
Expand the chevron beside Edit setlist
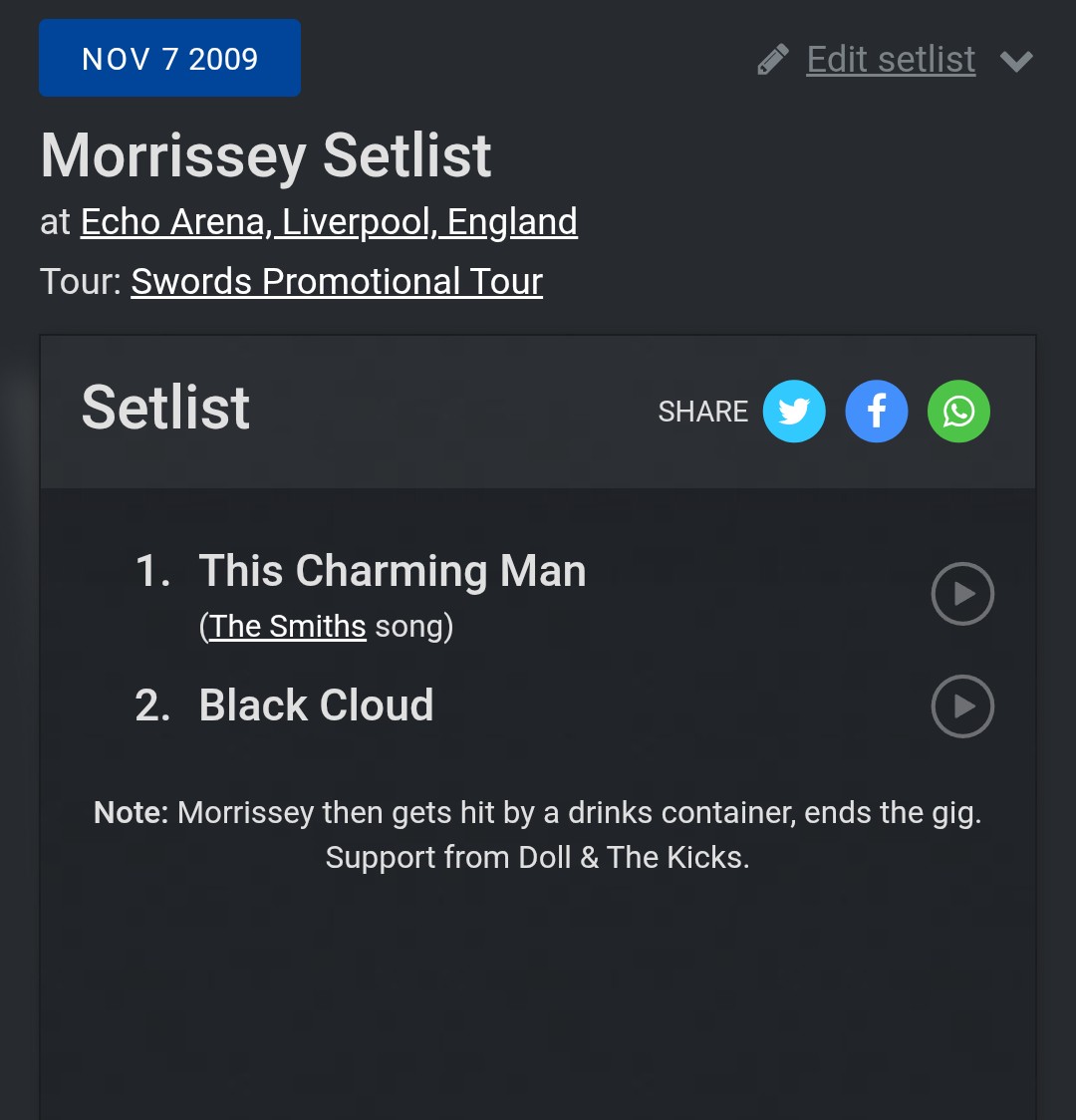tap(1016, 61)
